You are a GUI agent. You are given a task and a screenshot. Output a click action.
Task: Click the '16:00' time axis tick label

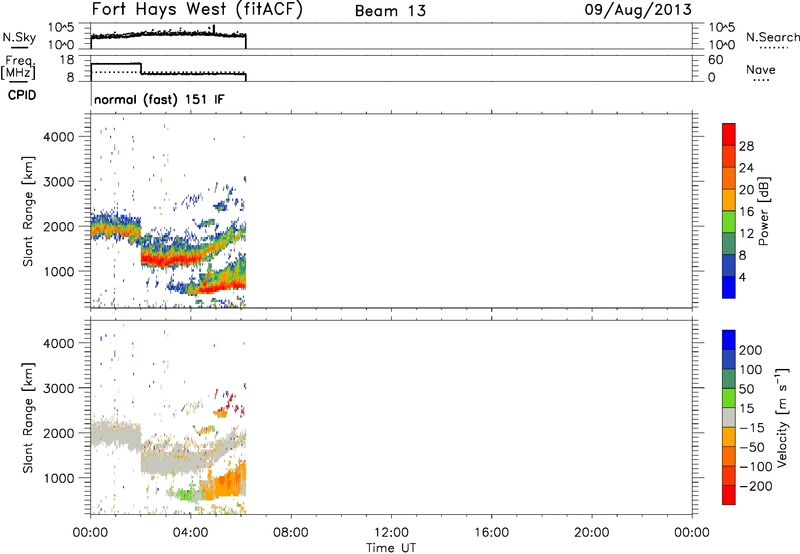[491, 533]
